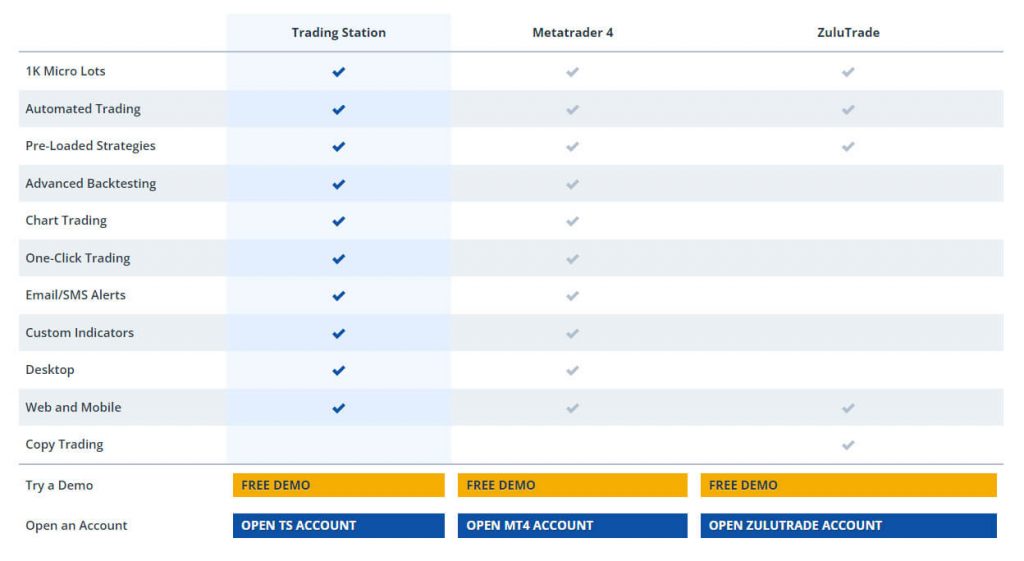The height and width of the screenshot is (561, 1024).
Task: Click the Try a Demo label
Action: click(x=59, y=485)
